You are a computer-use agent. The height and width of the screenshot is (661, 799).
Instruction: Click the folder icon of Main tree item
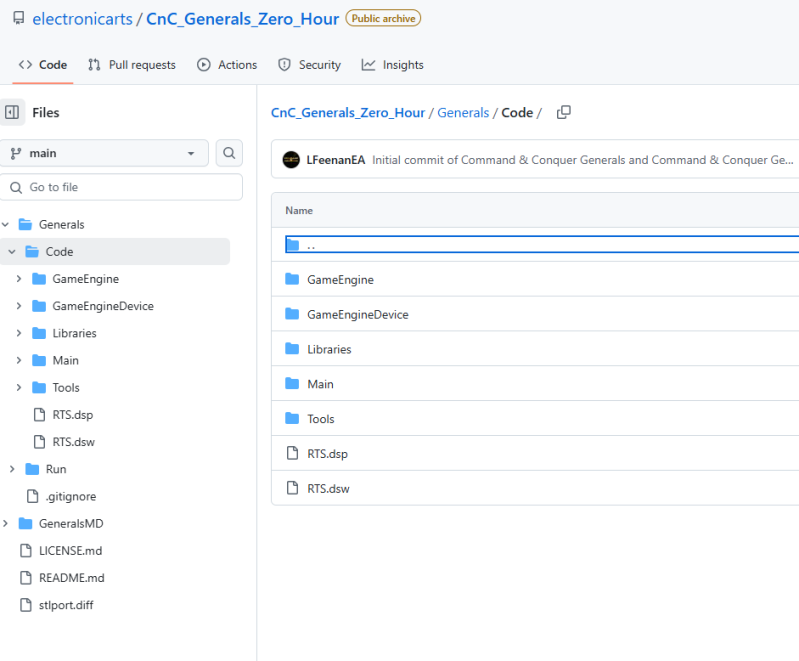39,360
